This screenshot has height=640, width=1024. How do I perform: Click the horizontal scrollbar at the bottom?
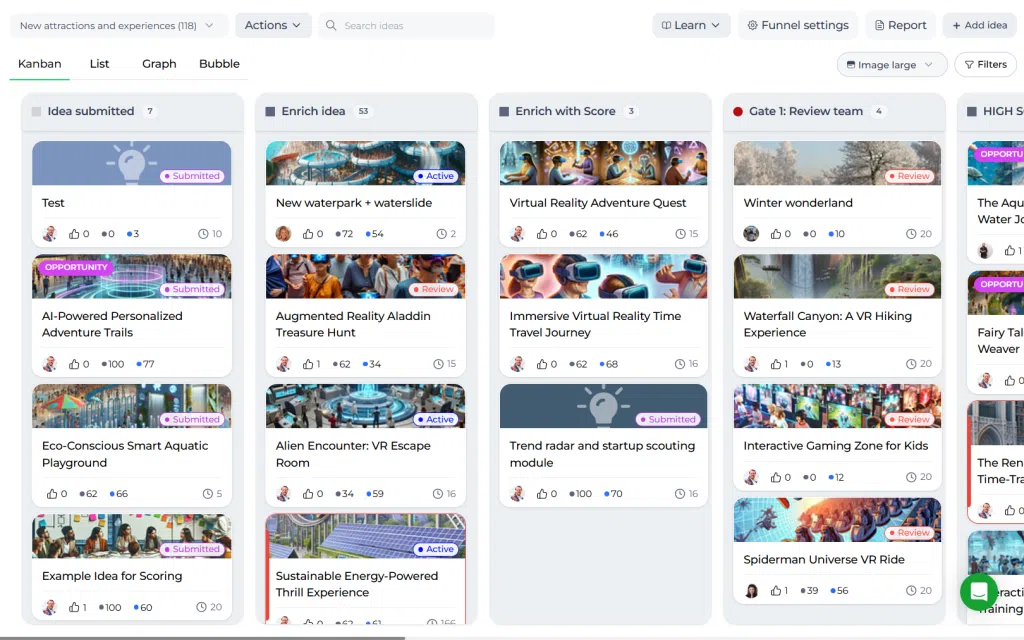pyautogui.click(x=202, y=637)
